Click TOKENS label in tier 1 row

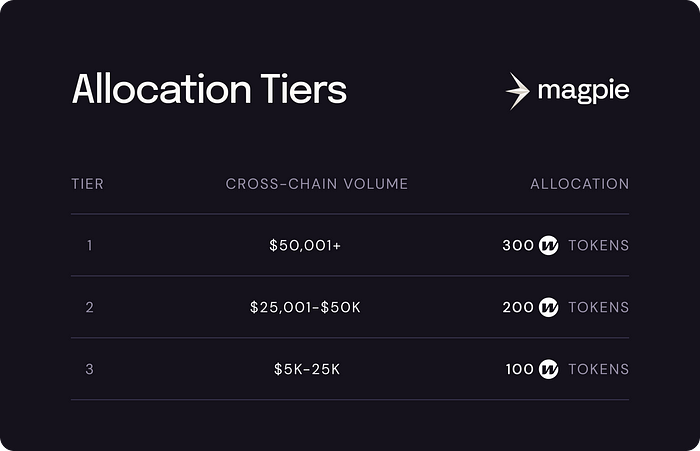click(x=599, y=245)
